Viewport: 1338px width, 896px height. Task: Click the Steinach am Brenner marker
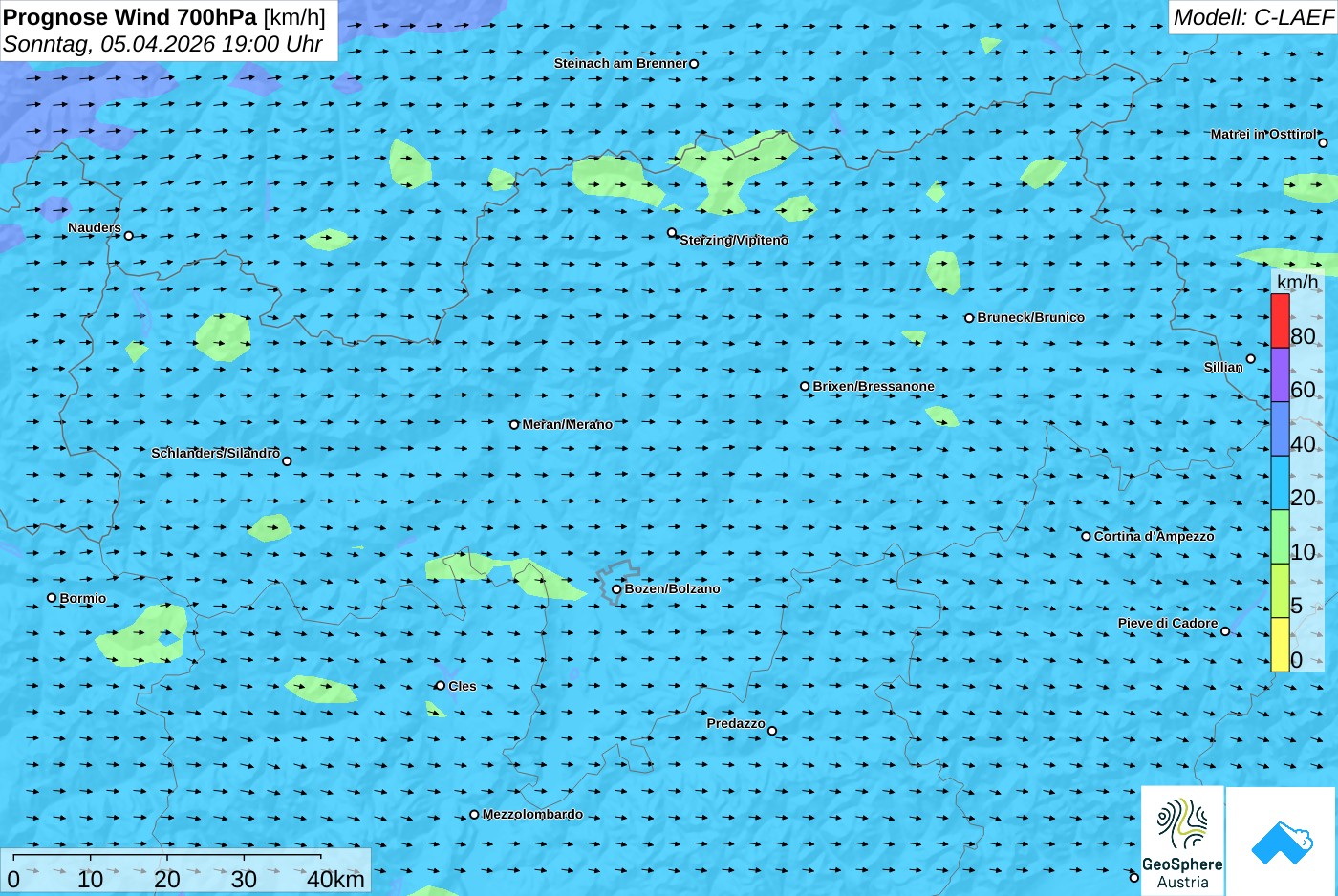tap(694, 64)
